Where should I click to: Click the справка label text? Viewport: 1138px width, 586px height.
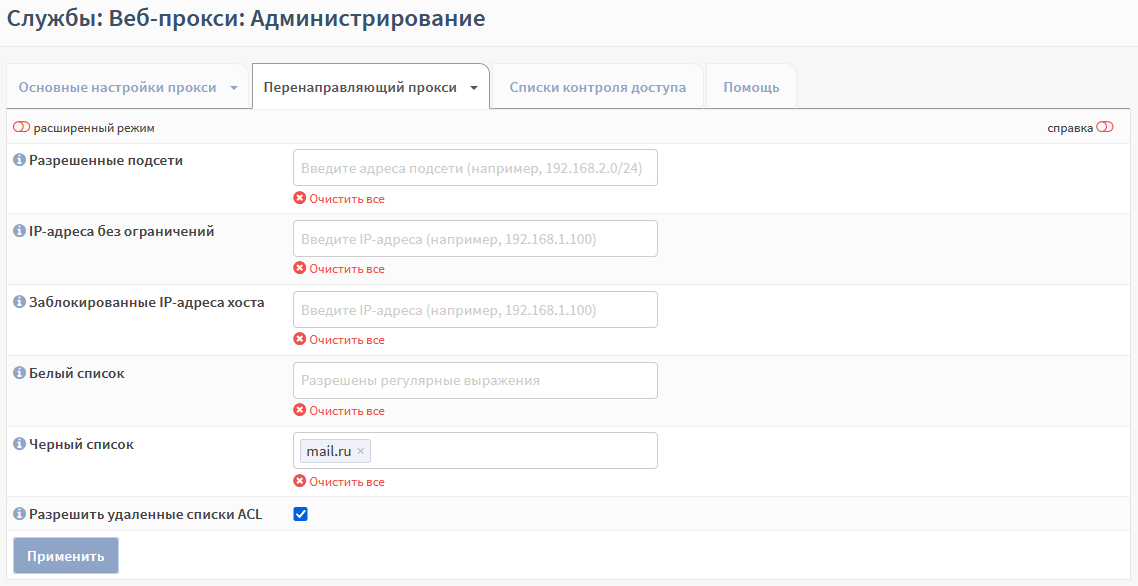pyautogui.click(x=1070, y=129)
